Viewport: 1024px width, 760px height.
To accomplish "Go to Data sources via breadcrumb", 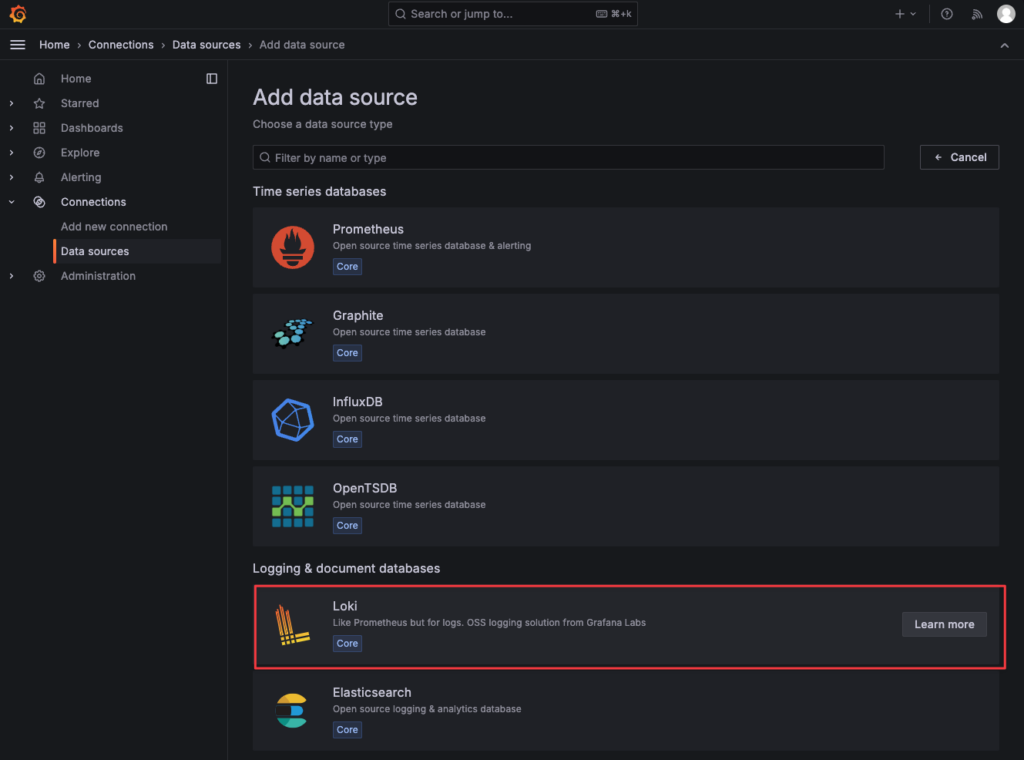I will (206, 45).
